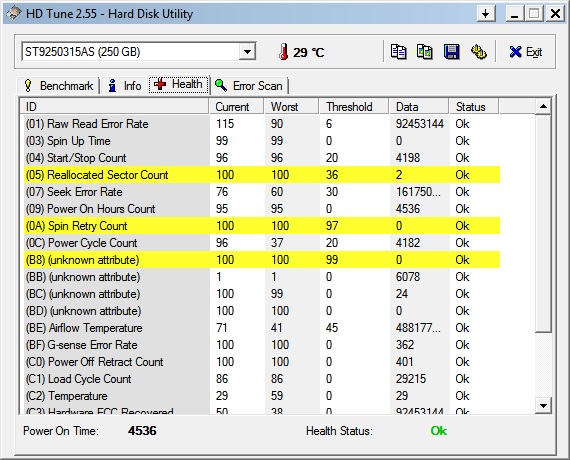Open the options wrench icon
The height and width of the screenshot is (460, 570).
479,52
